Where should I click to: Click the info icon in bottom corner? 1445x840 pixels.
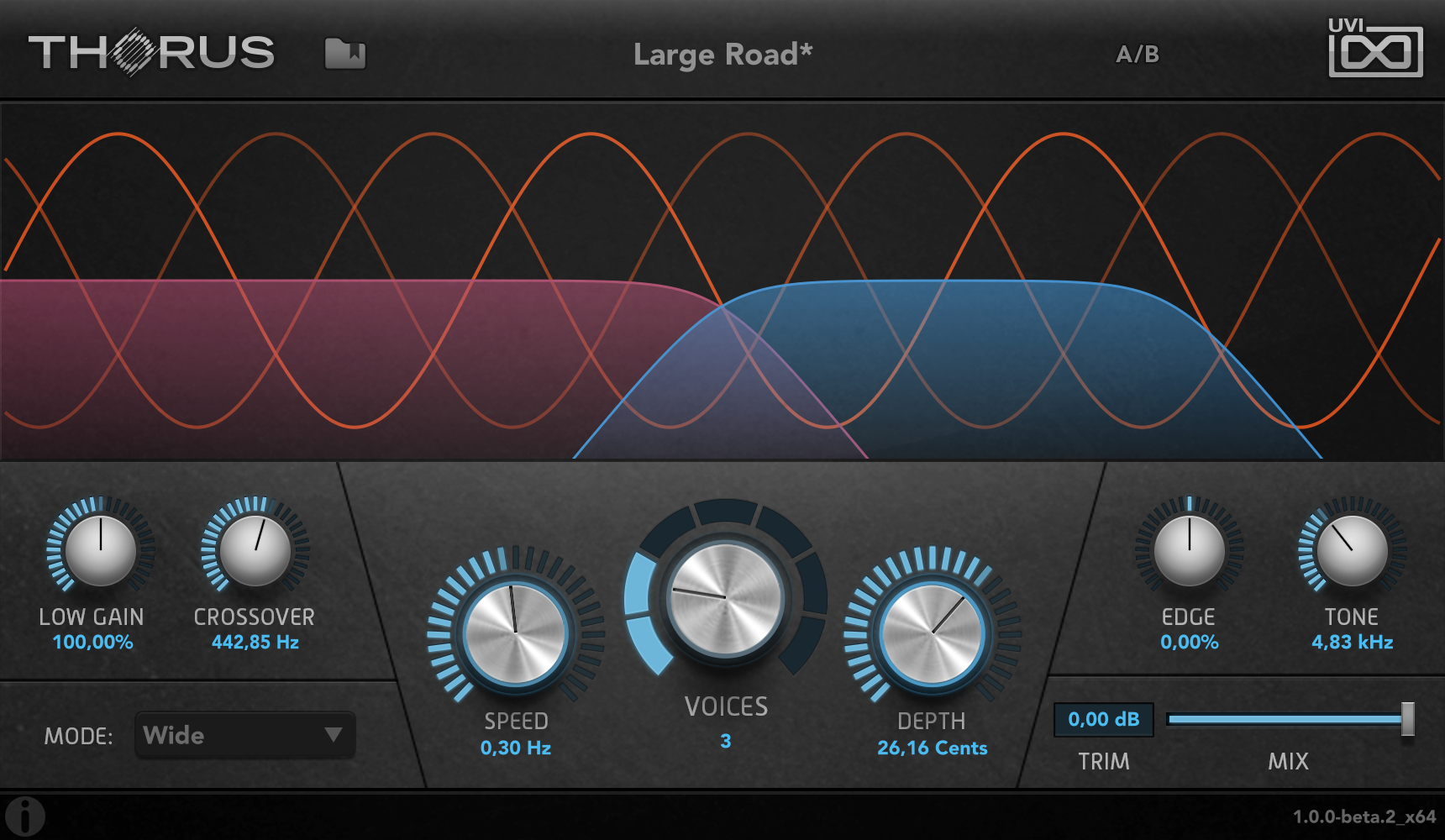click(x=25, y=816)
